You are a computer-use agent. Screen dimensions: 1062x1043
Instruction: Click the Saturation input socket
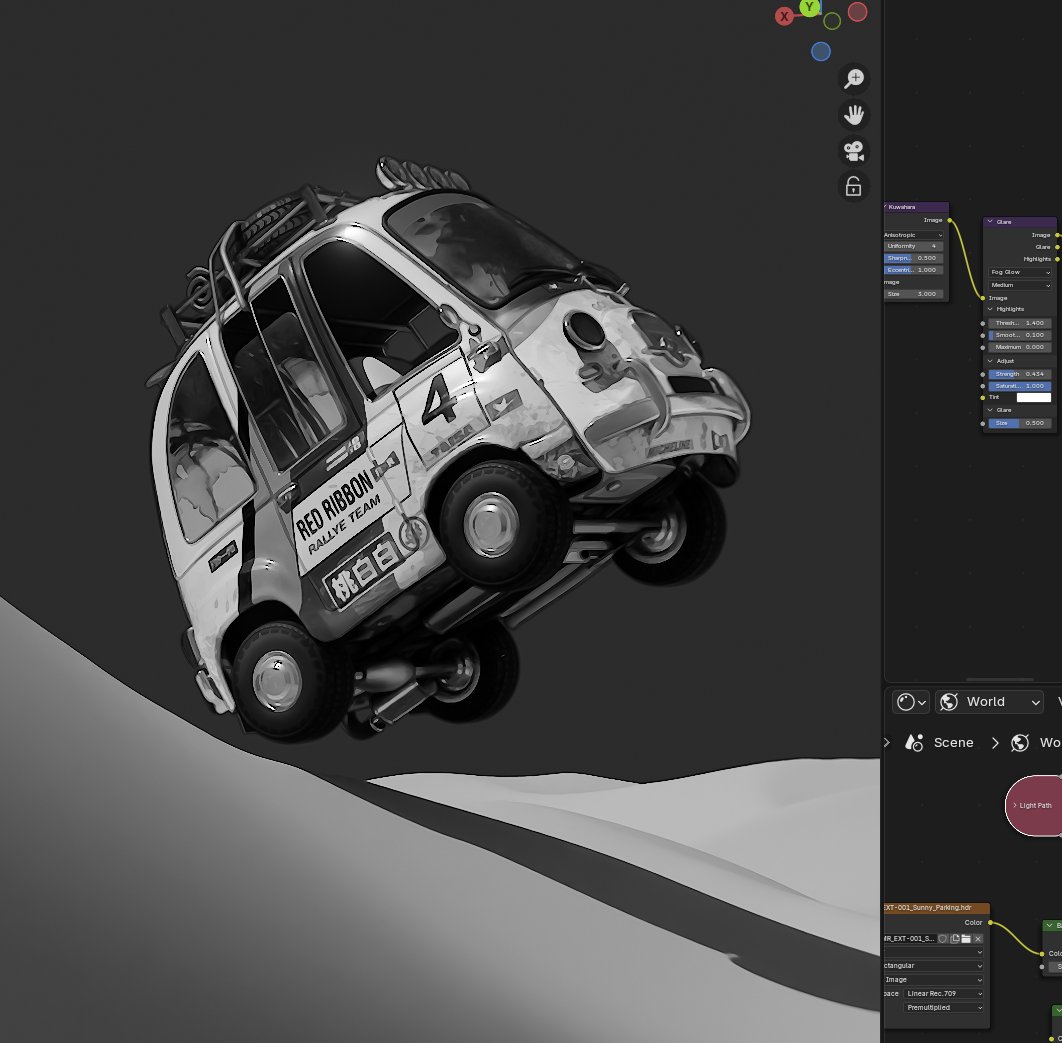pos(983,386)
